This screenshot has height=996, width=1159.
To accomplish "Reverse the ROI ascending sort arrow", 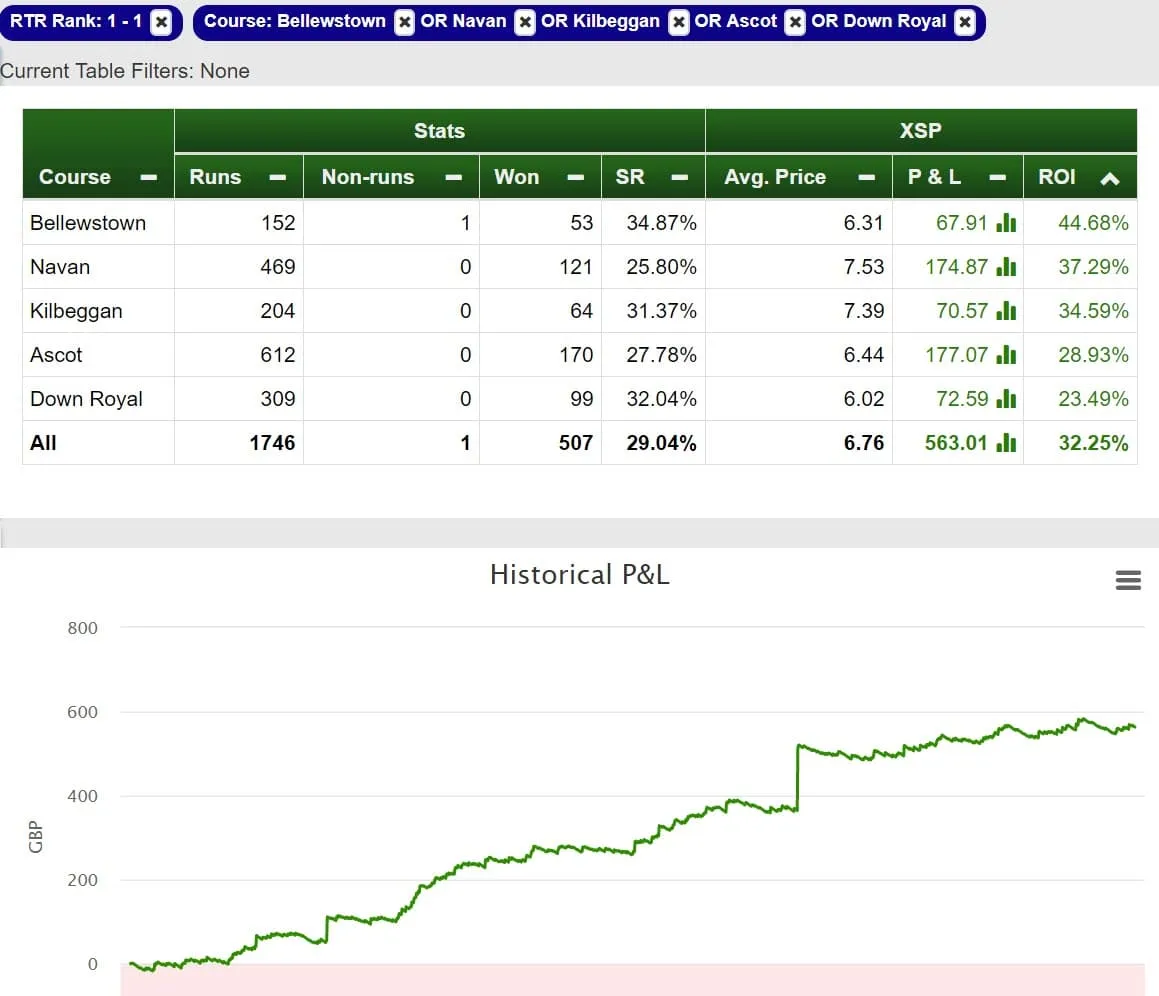I will 1109,178.
